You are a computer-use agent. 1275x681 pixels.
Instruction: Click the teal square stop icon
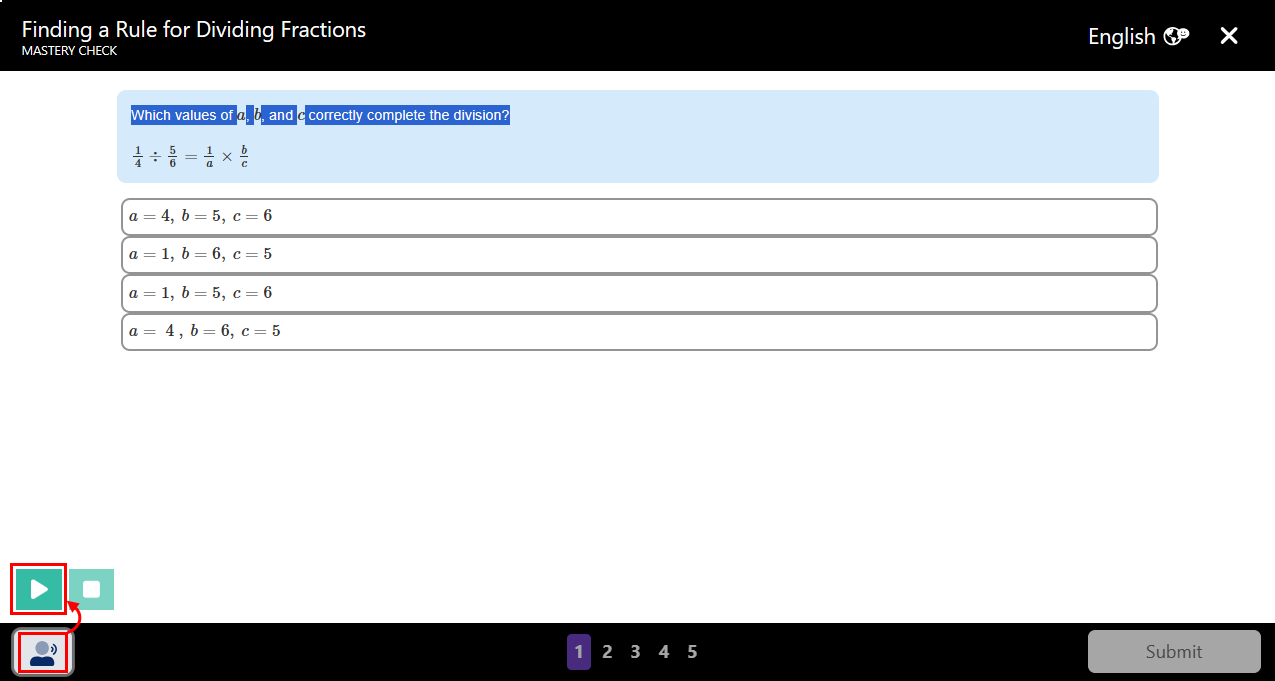[91, 589]
